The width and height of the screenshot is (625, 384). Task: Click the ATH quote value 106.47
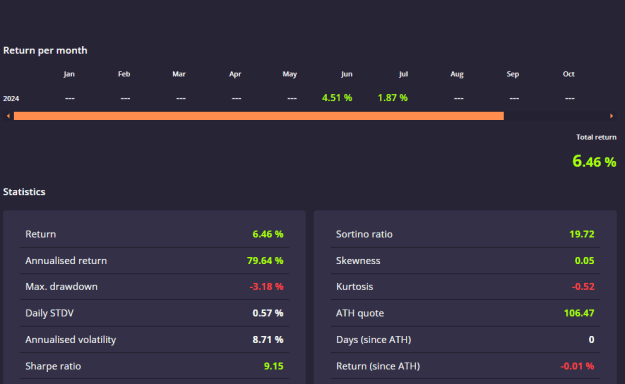click(579, 313)
